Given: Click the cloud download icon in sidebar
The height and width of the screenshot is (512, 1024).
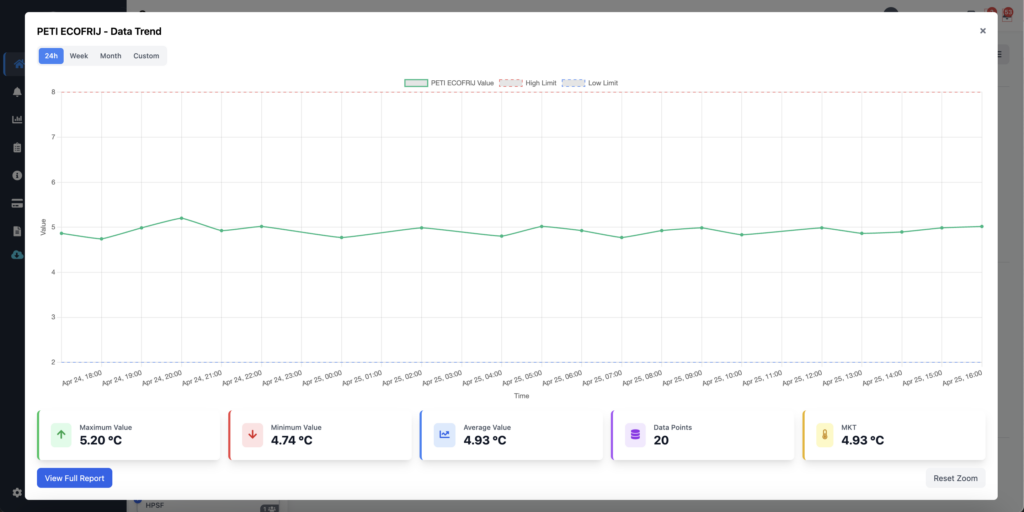Looking at the screenshot, I should click(x=17, y=255).
